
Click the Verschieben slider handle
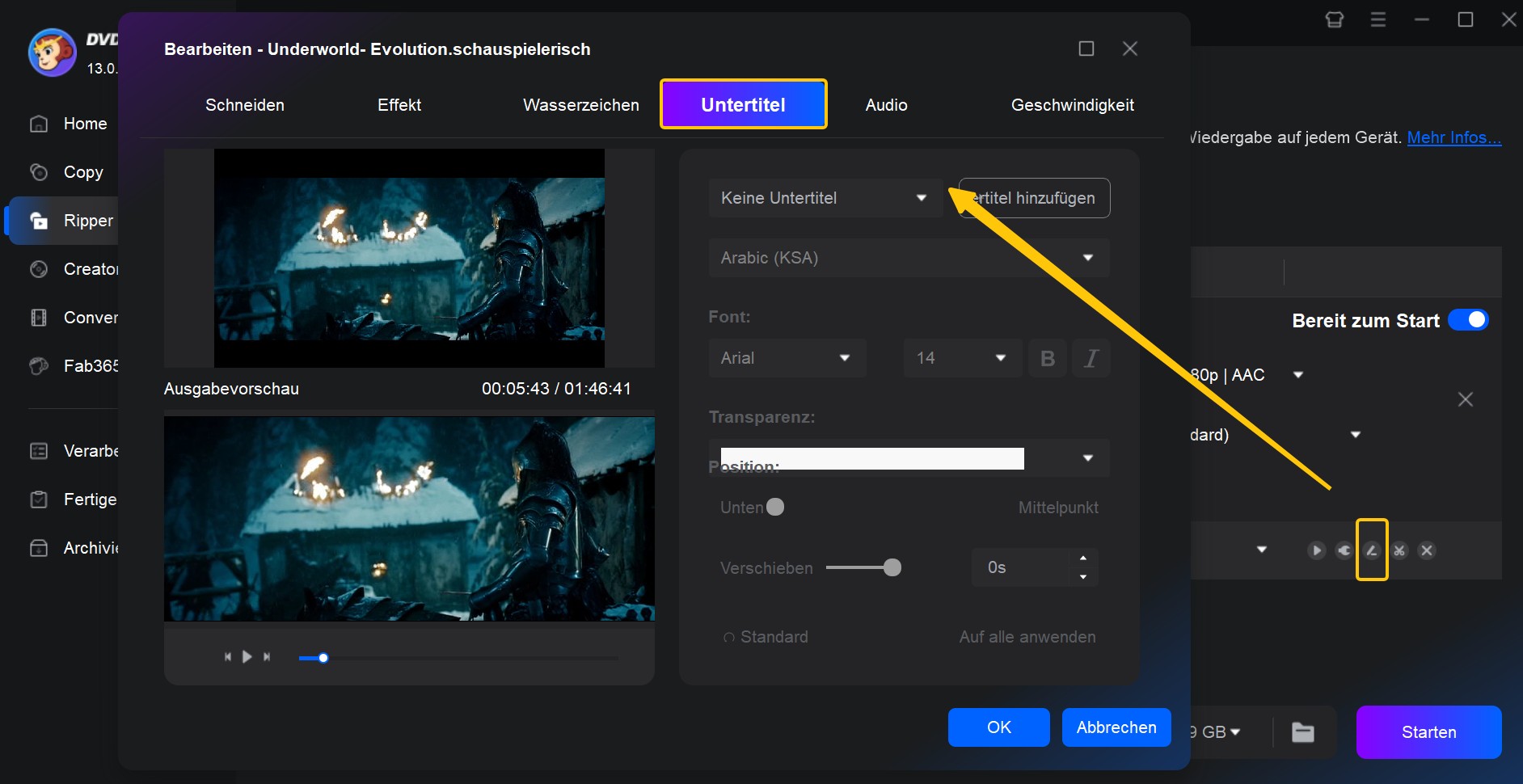[x=892, y=567]
